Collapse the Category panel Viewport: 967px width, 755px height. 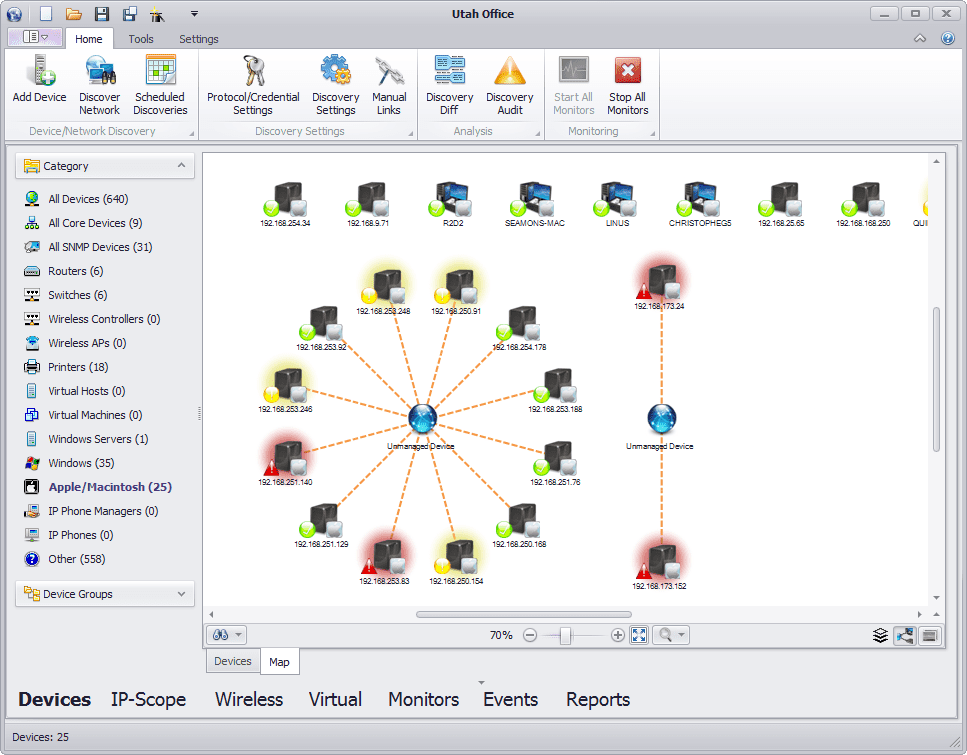pos(181,166)
